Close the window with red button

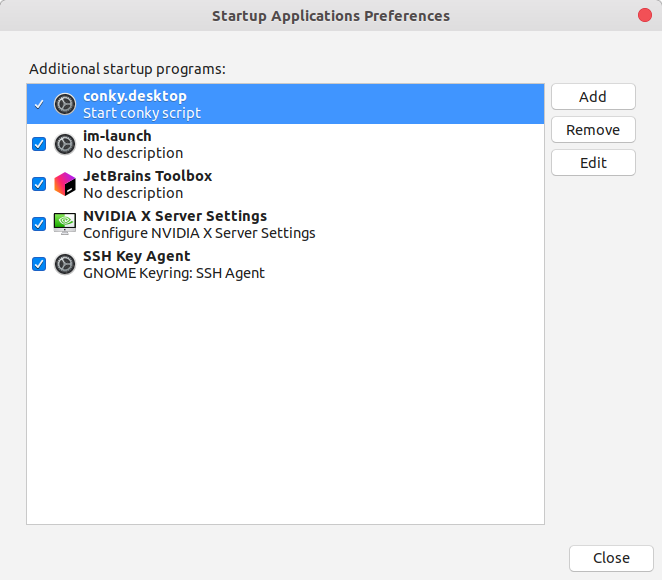coord(645,15)
